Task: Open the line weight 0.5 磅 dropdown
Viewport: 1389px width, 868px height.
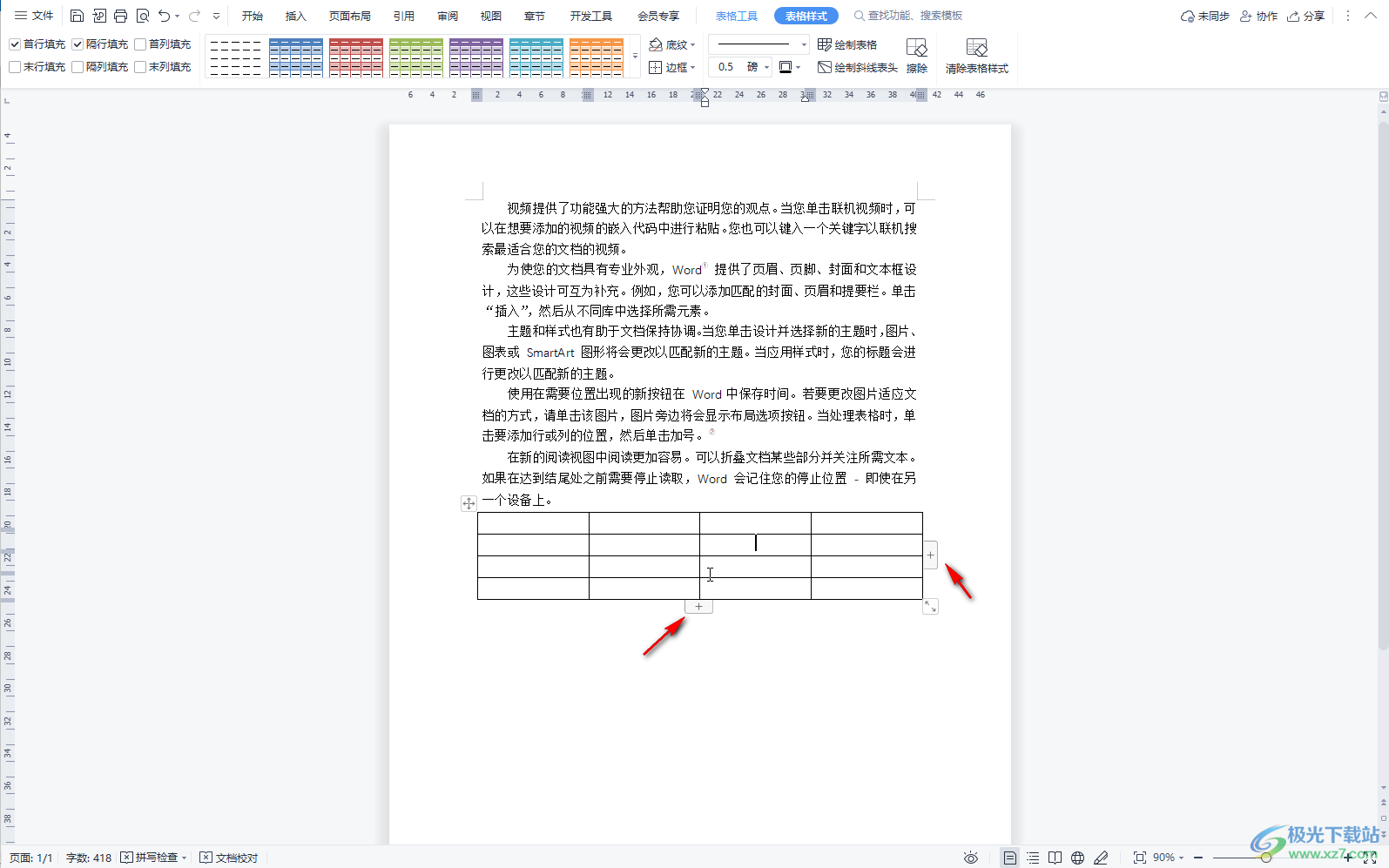Action: (x=766, y=67)
